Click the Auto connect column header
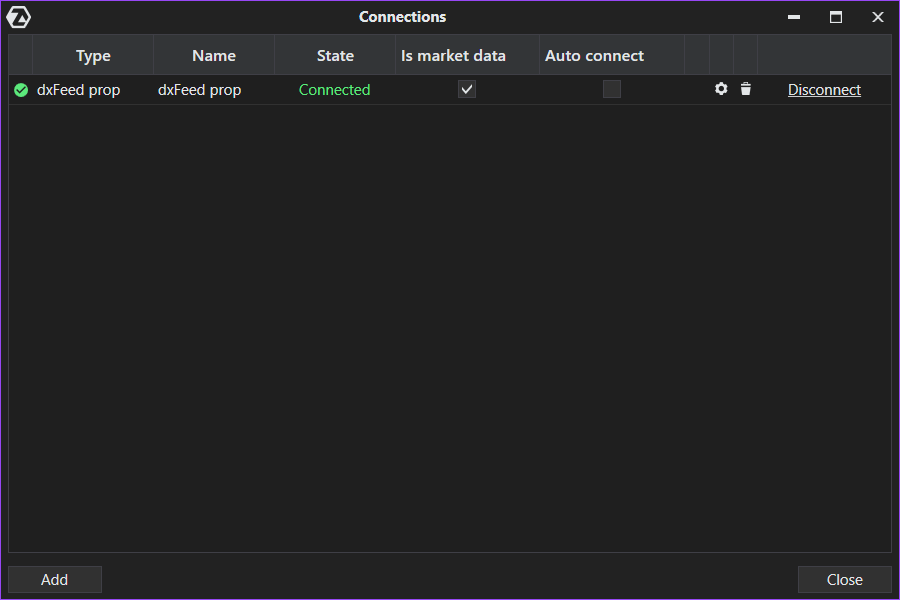900x600 pixels. [x=594, y=56]
